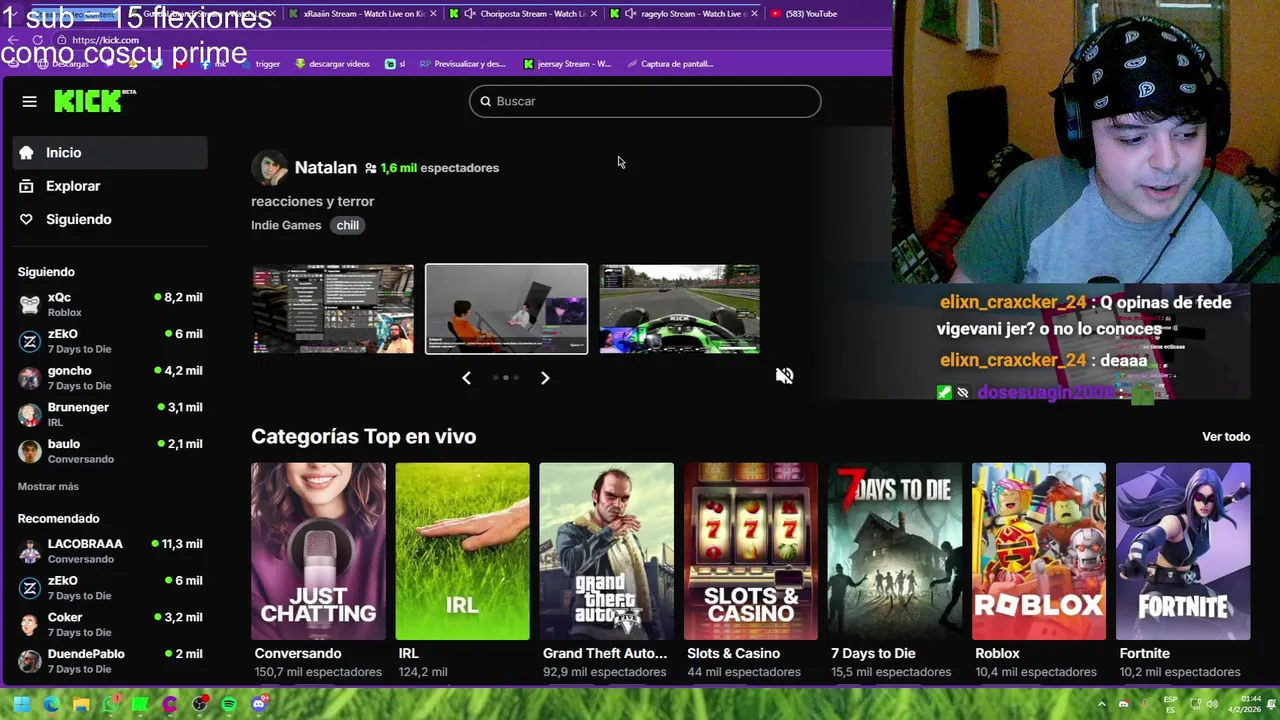1280x720 pixels.
Task: Close the xRaaiin Stream tab
Action: (433, 14)
